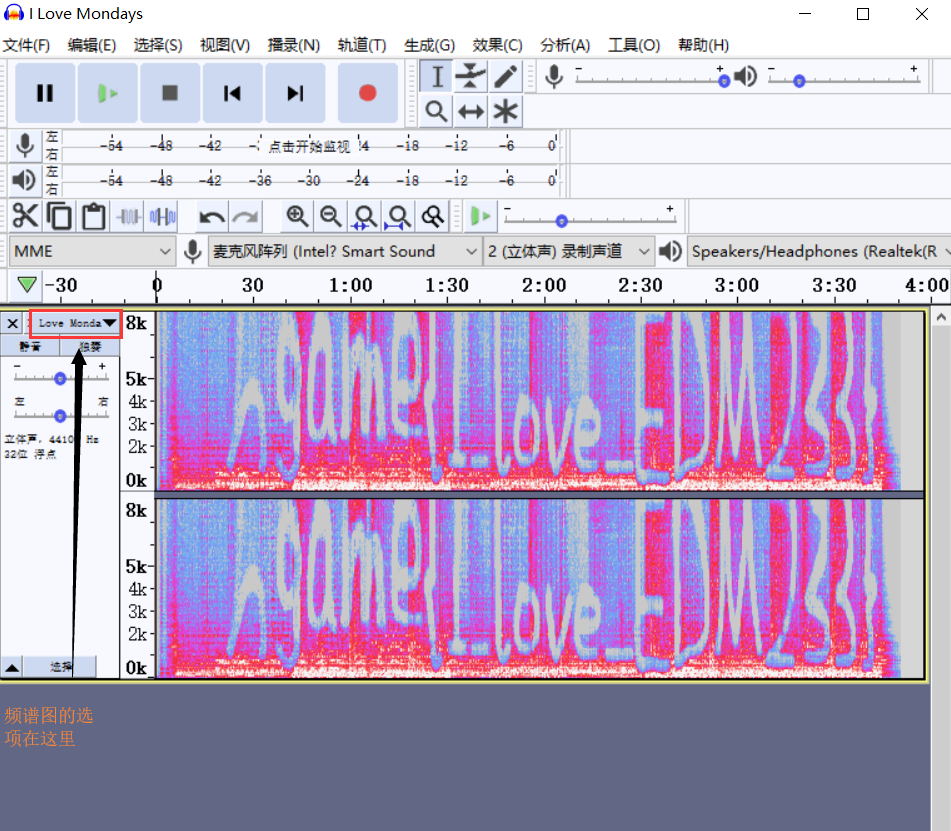Click the track Select button
Image resolution: width=951 pixels, height=831 pixels.
pos(60,667)
